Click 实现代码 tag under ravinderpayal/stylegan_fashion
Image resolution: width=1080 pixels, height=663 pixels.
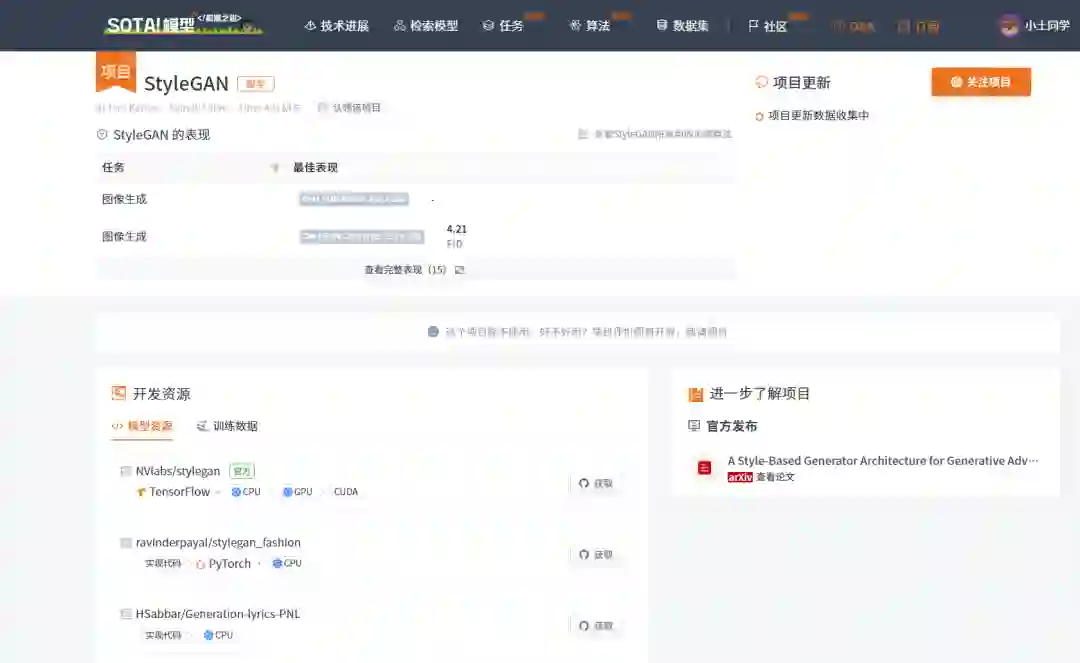pos(163,563)
